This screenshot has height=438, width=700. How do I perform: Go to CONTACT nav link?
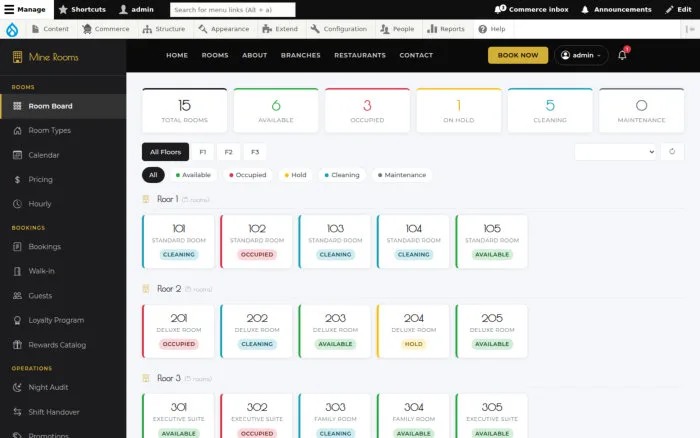(416, 55)
